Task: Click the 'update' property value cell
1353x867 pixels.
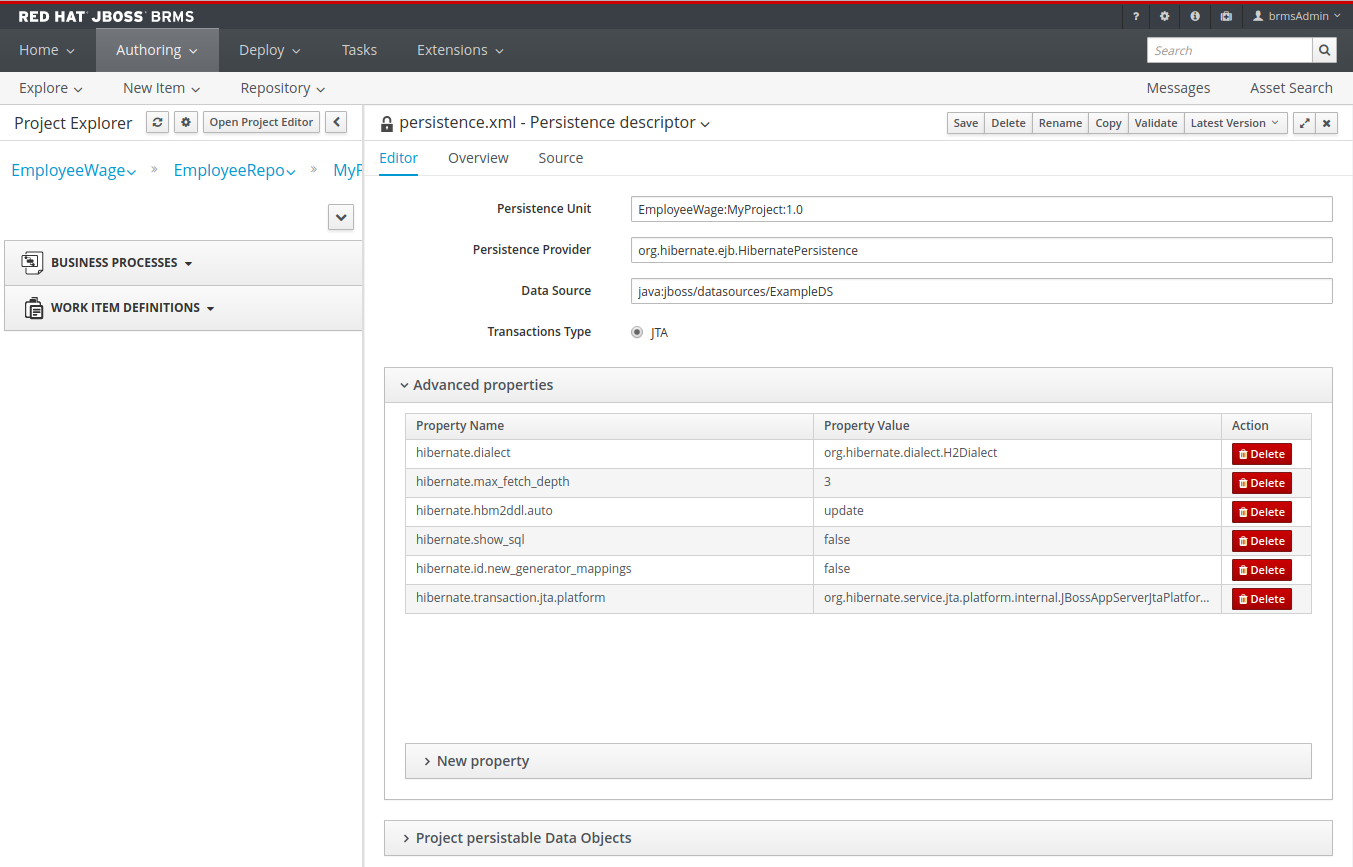Action: click(1017, 512)
